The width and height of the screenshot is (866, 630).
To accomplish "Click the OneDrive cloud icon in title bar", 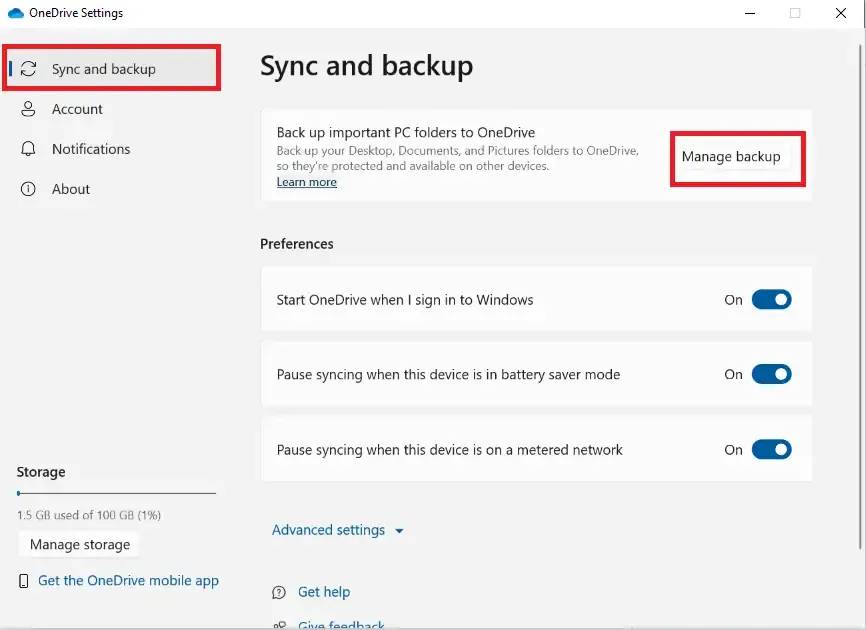I will pyautogui.click(x=15, y=13).
